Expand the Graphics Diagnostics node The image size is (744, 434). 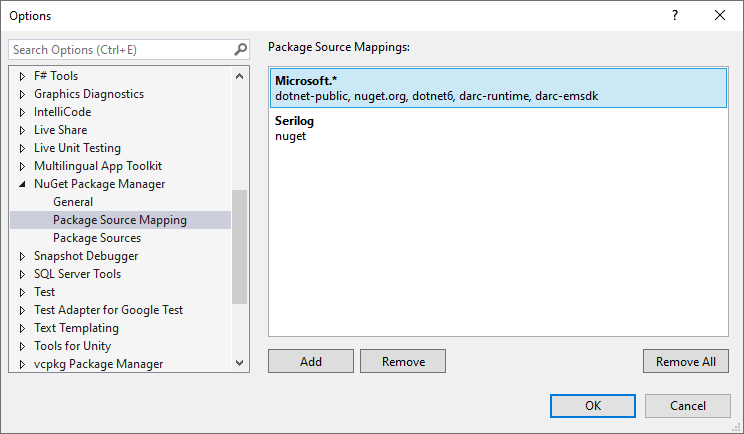(22, 94)
